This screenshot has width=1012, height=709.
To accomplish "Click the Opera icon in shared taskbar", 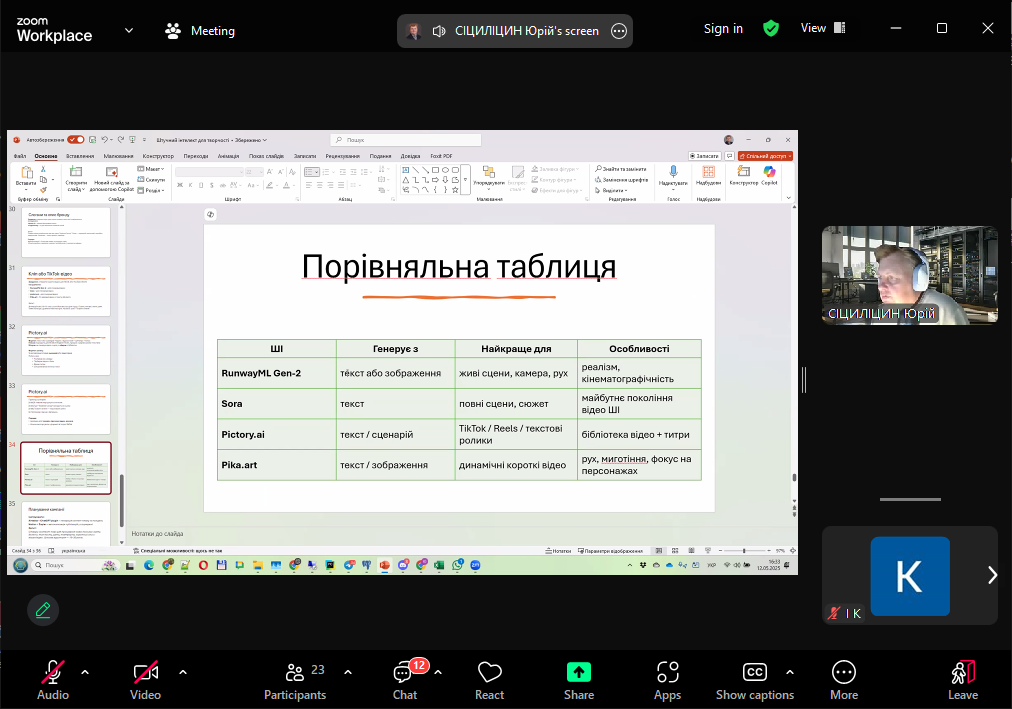I will click(203, 565).
